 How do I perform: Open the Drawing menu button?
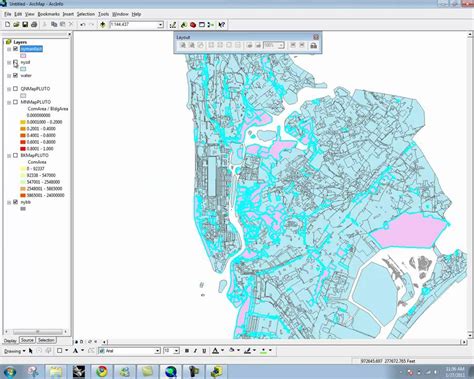[15, 351]
